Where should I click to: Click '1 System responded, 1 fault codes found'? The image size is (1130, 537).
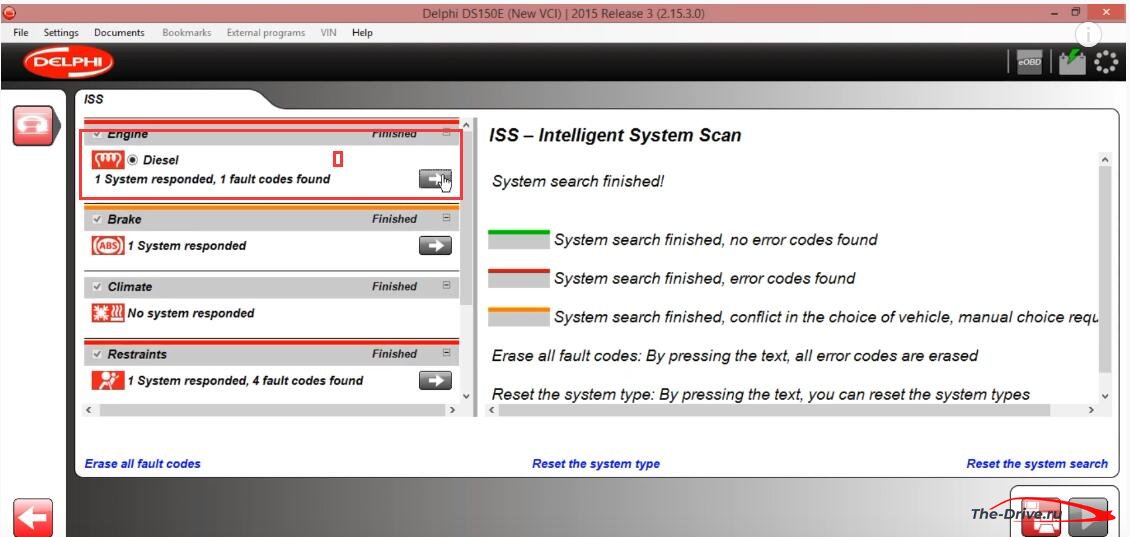click(x=213, y=179)
